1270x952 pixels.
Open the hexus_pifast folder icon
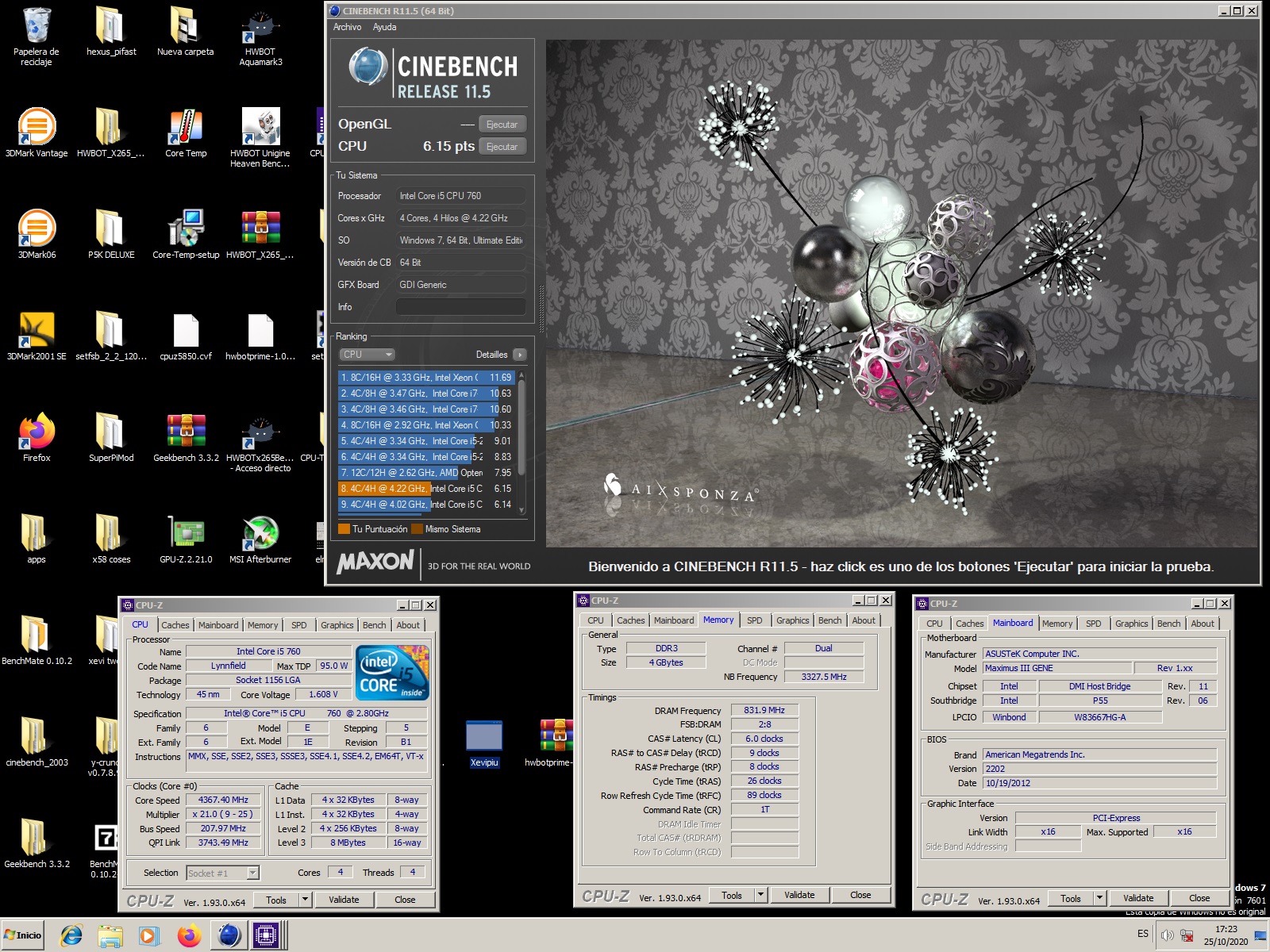[111, 32]
